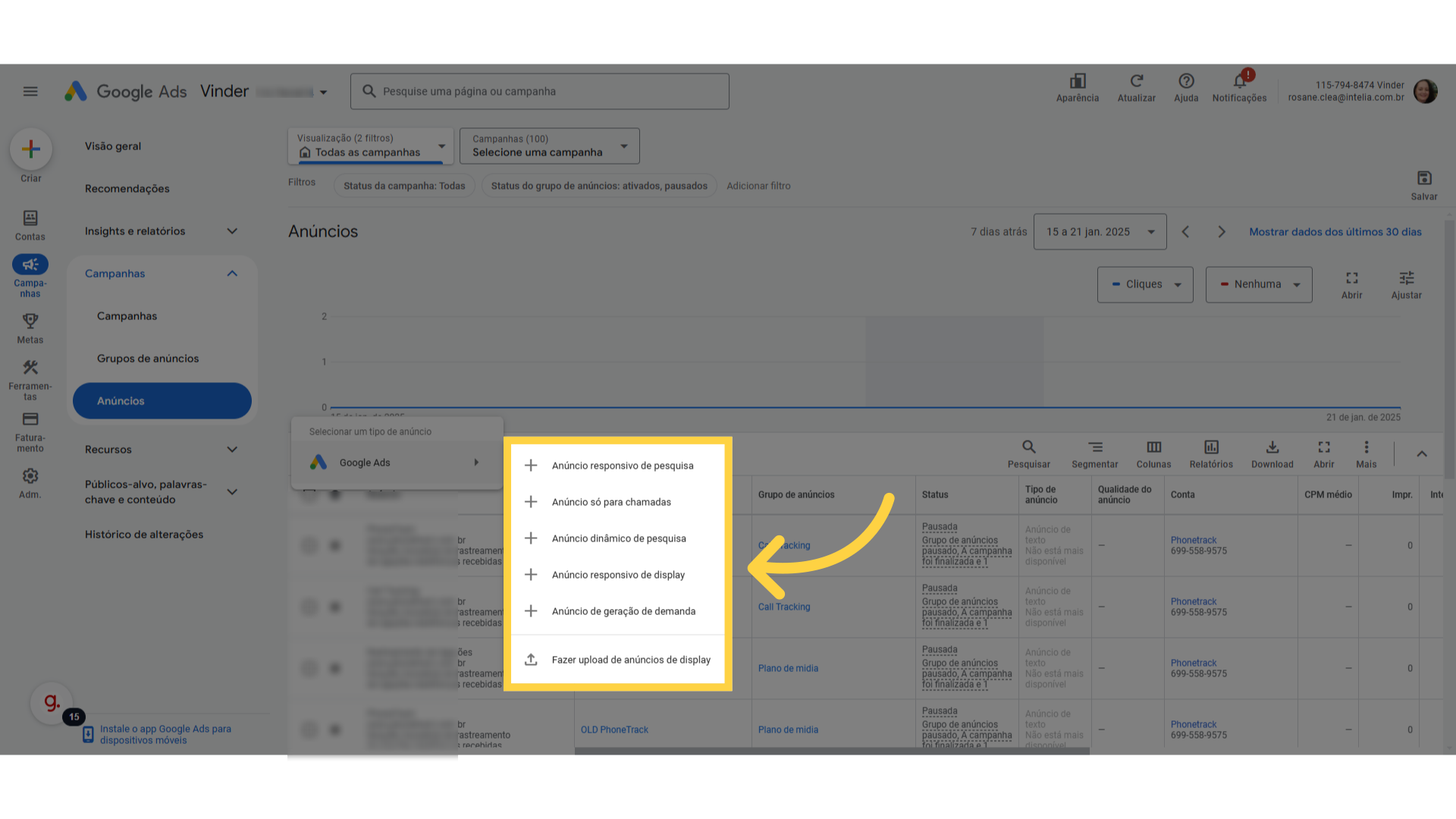Image resolution: width=1456 pixels, height=819 pixels.
Task: Click the Colunas icon
Action: [x=1153, y=447]
